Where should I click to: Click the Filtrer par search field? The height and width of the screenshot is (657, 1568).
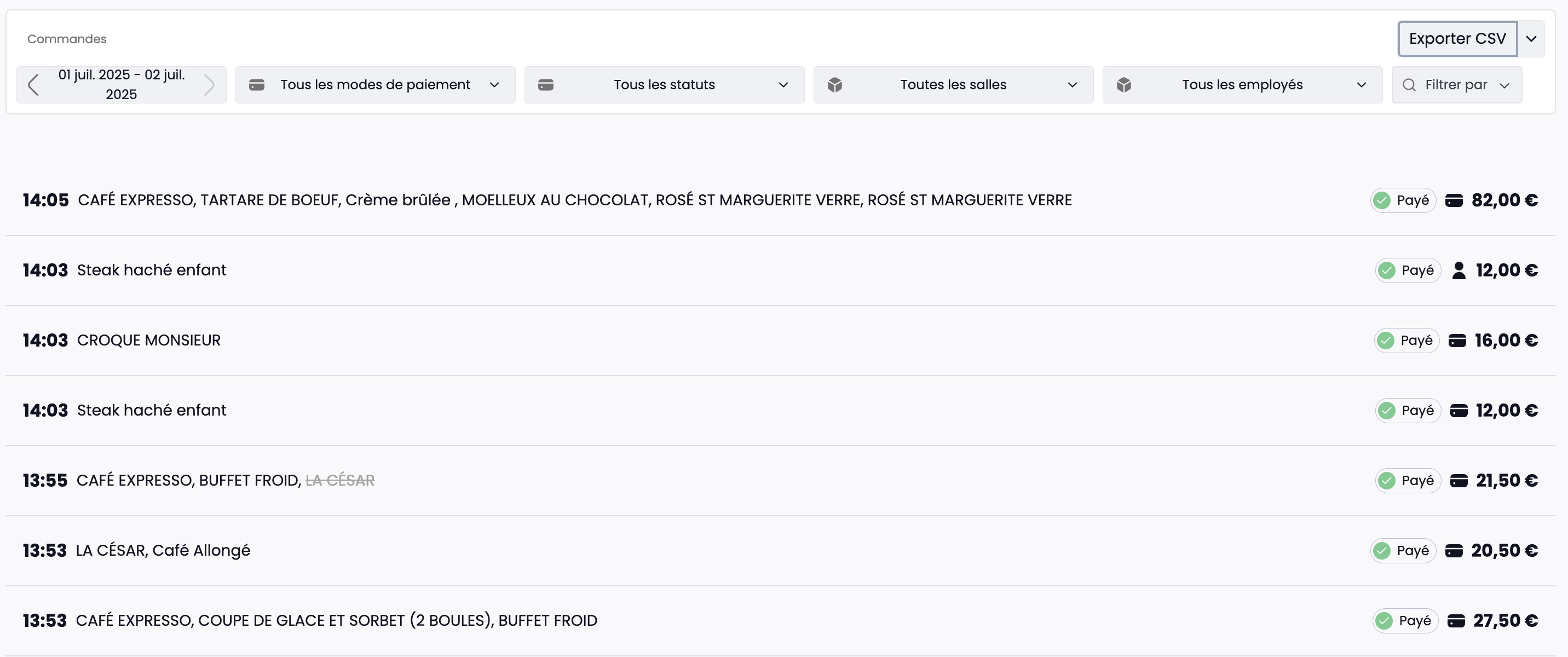[1456, 85]
